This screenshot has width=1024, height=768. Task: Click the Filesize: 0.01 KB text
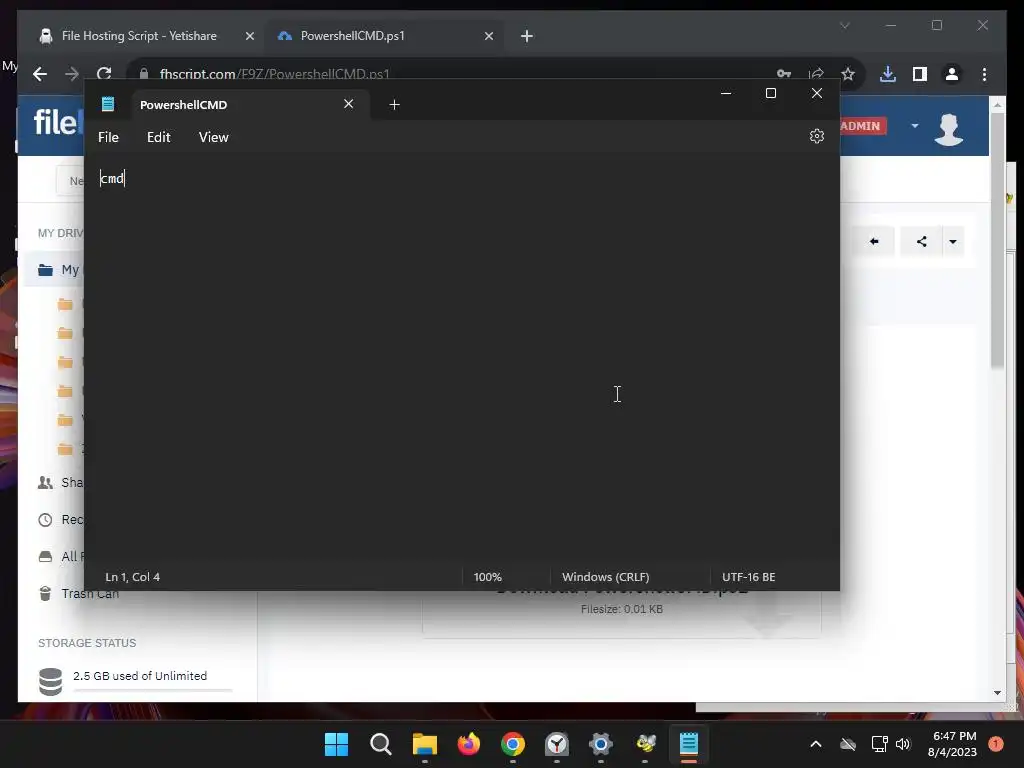coord(622,609)
